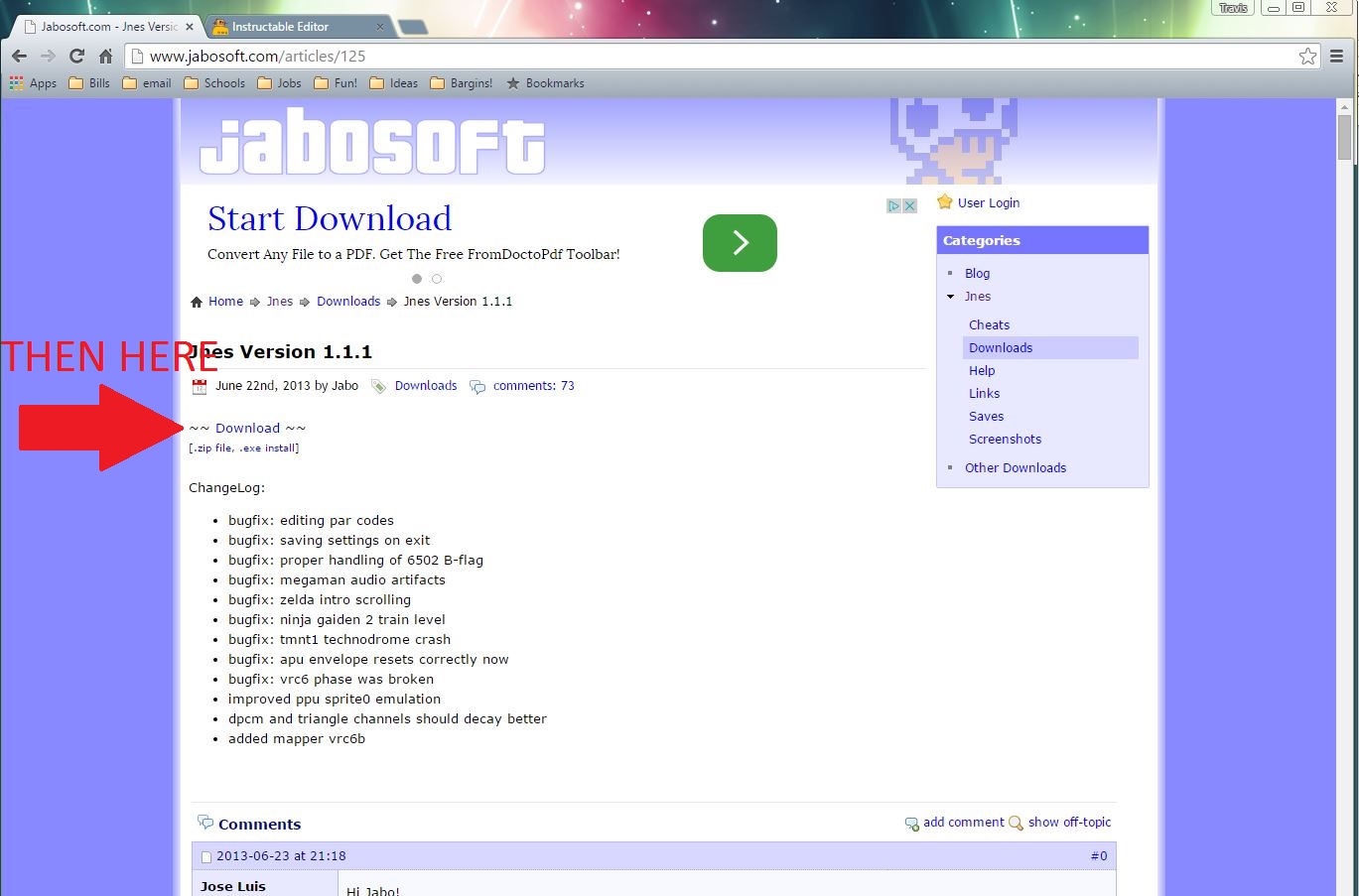Screen dimensions: 1359x896
Task: Switch to the Jabosoft.com tab
Action: (x=104, y=27)
